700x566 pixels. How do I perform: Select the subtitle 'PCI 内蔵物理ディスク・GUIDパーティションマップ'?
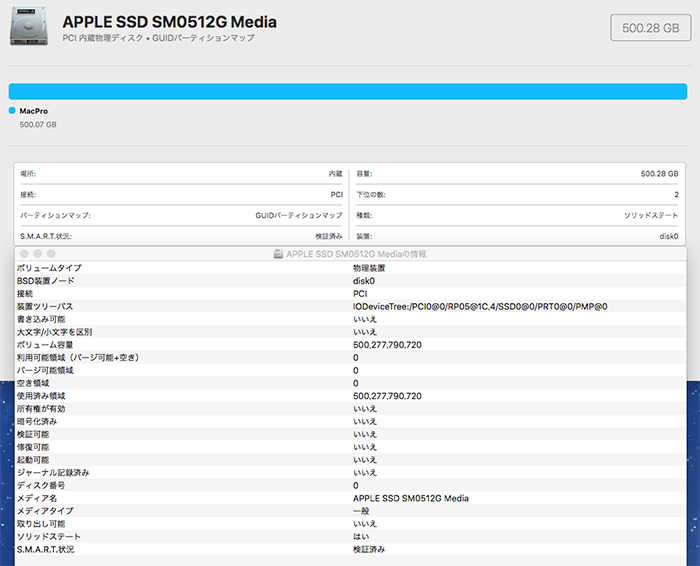point(158,38)
